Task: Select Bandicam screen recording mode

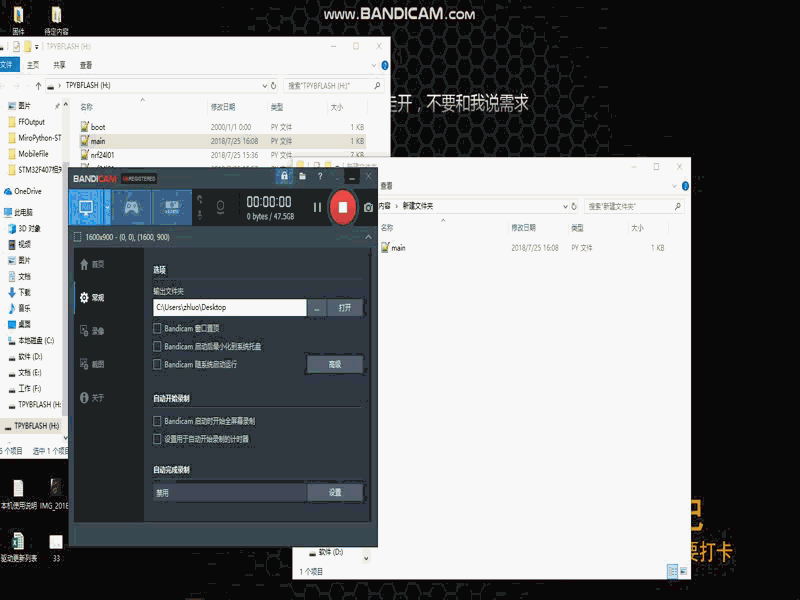Action: click(x=86, y=207)
